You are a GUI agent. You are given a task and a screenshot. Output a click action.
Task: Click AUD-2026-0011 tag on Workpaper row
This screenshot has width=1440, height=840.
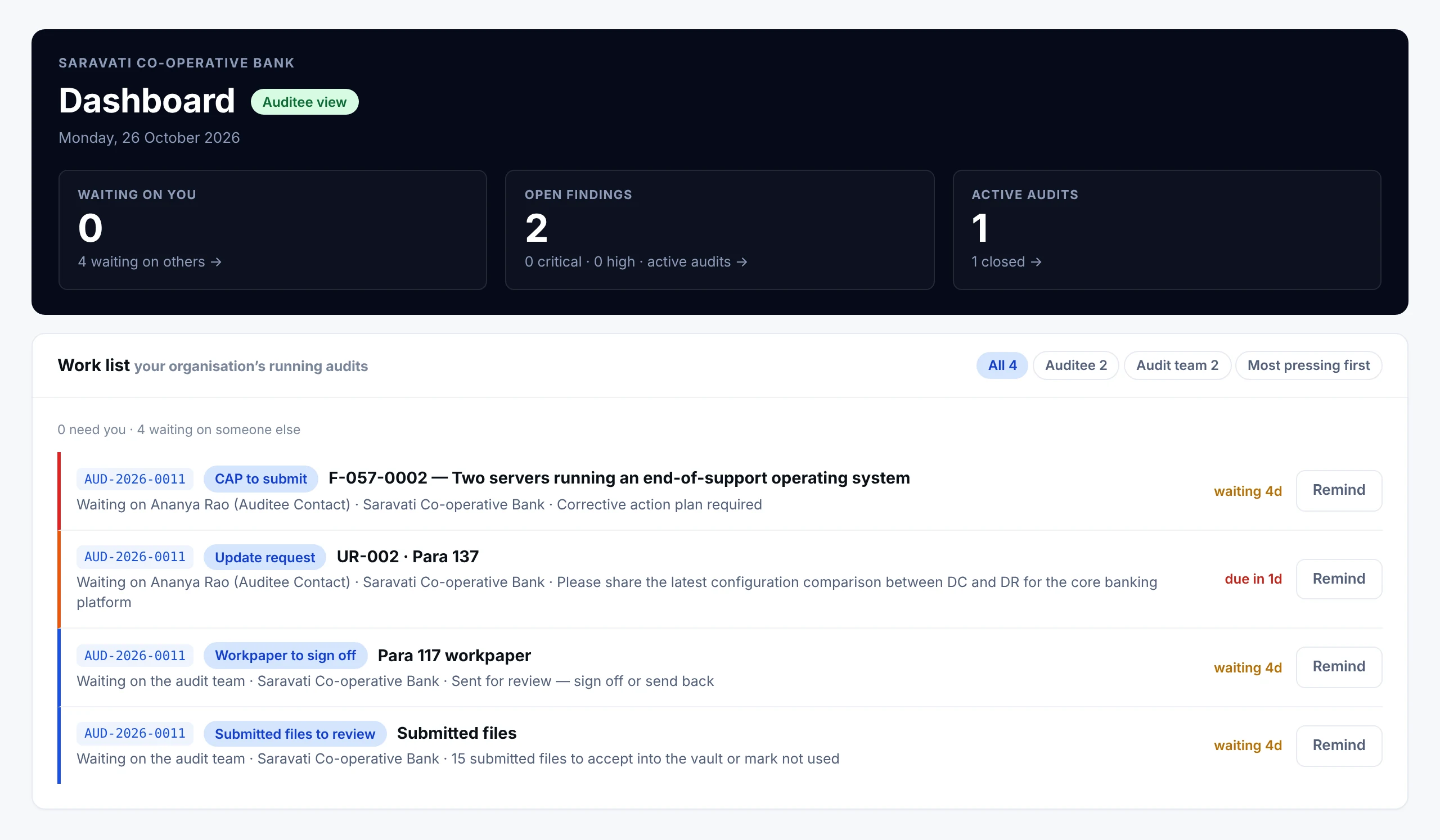pyautogui.click(x=135, y=656)
